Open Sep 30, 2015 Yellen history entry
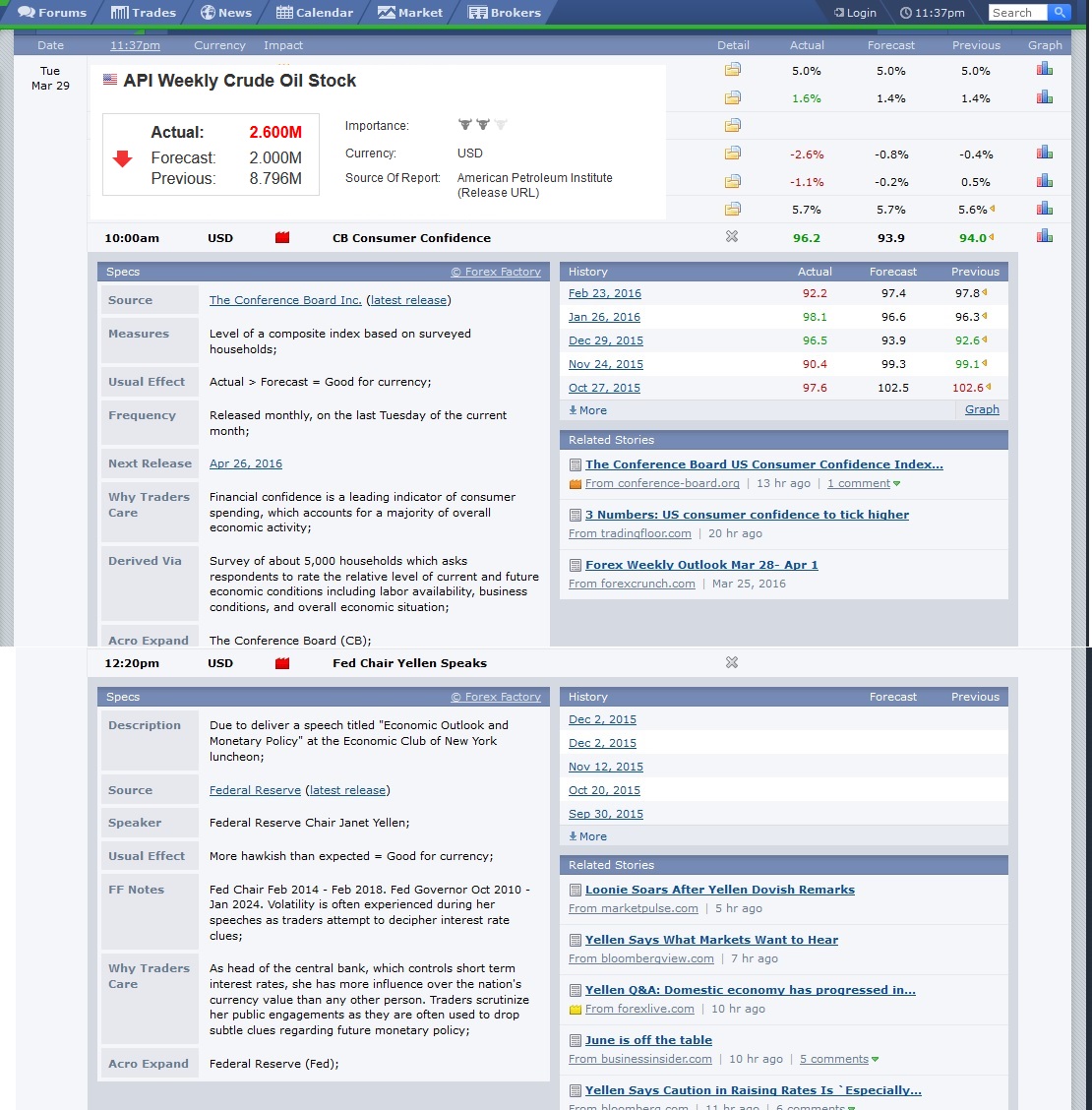This screenshot has height=1110, width=1092. pos(606,814)
